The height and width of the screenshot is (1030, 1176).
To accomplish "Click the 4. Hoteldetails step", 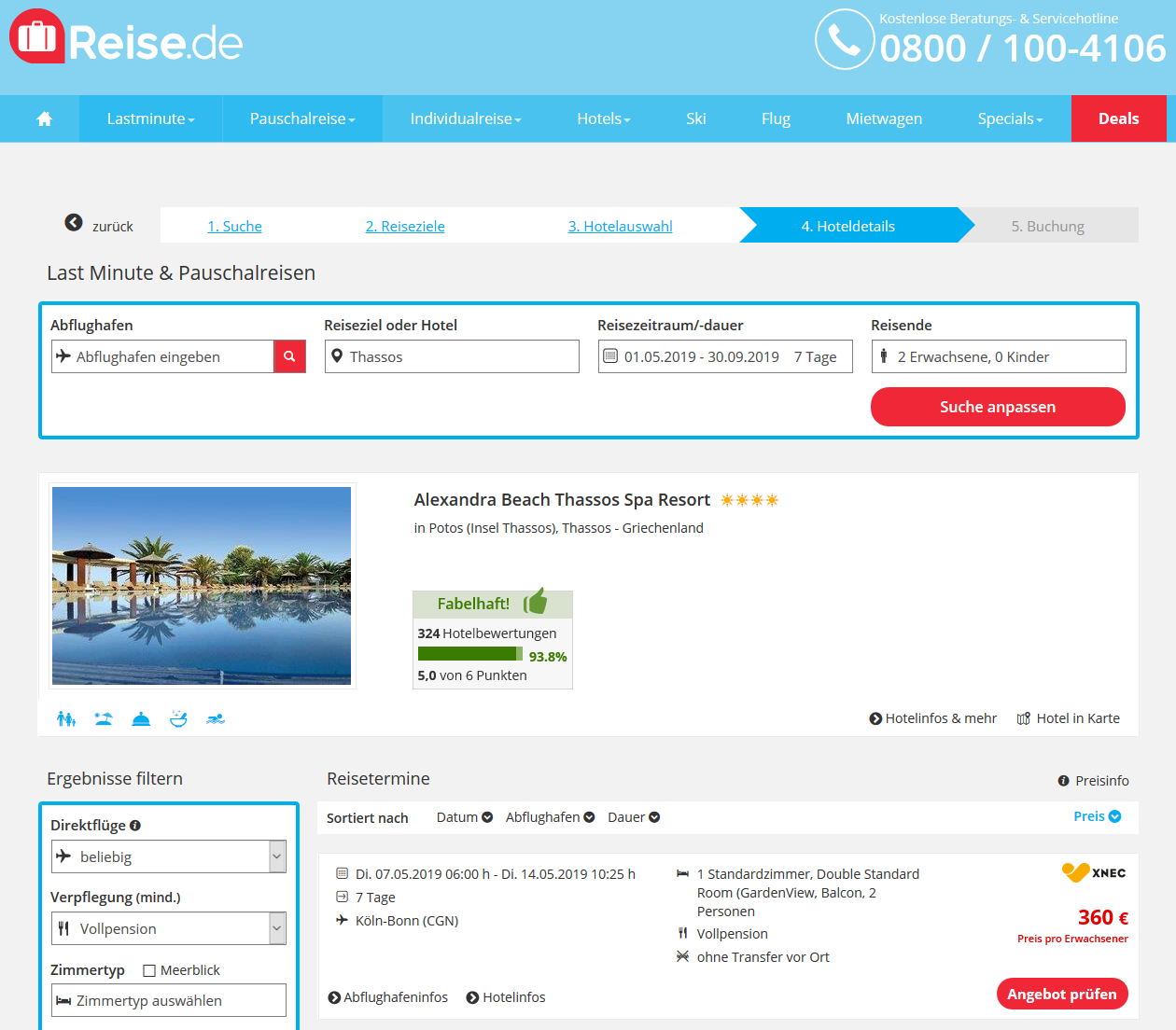I will (847, 226).
